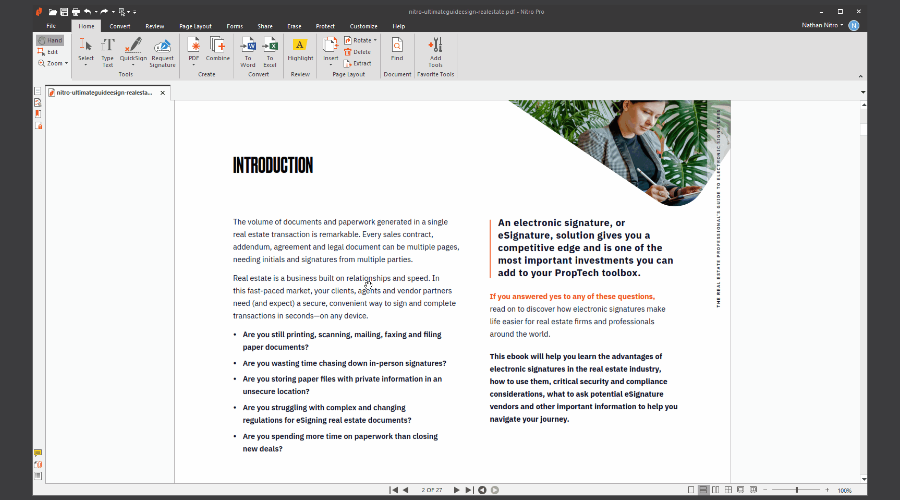Click the zoom in plus button

click(x=827, y=490)
